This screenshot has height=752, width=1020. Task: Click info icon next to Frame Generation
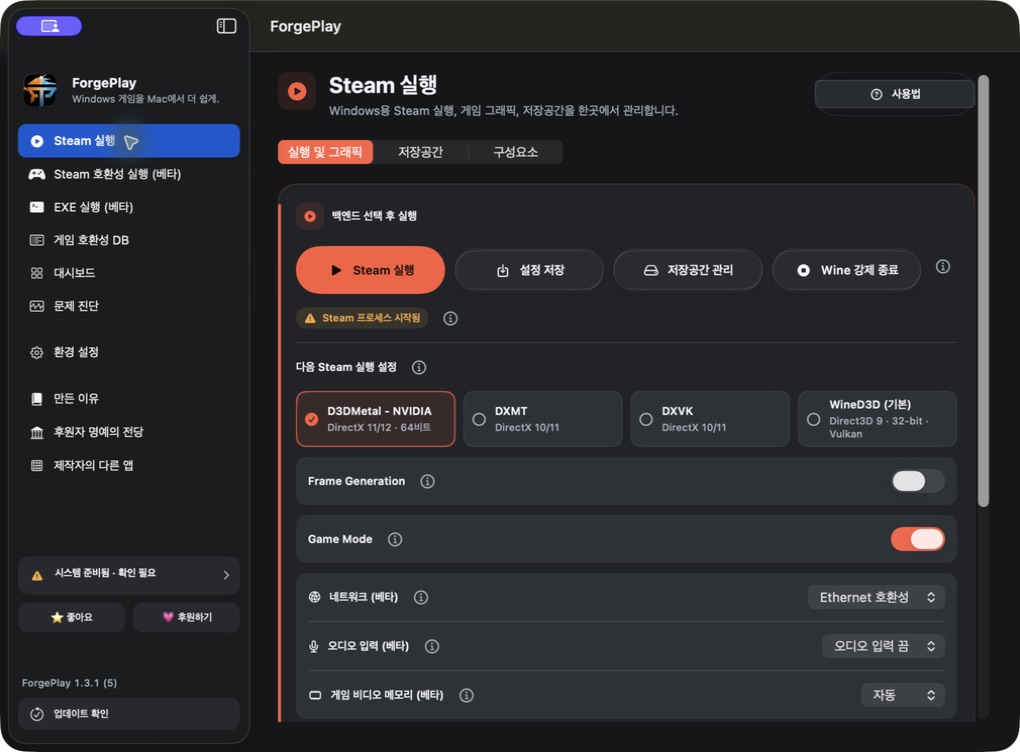pos(427,481)
